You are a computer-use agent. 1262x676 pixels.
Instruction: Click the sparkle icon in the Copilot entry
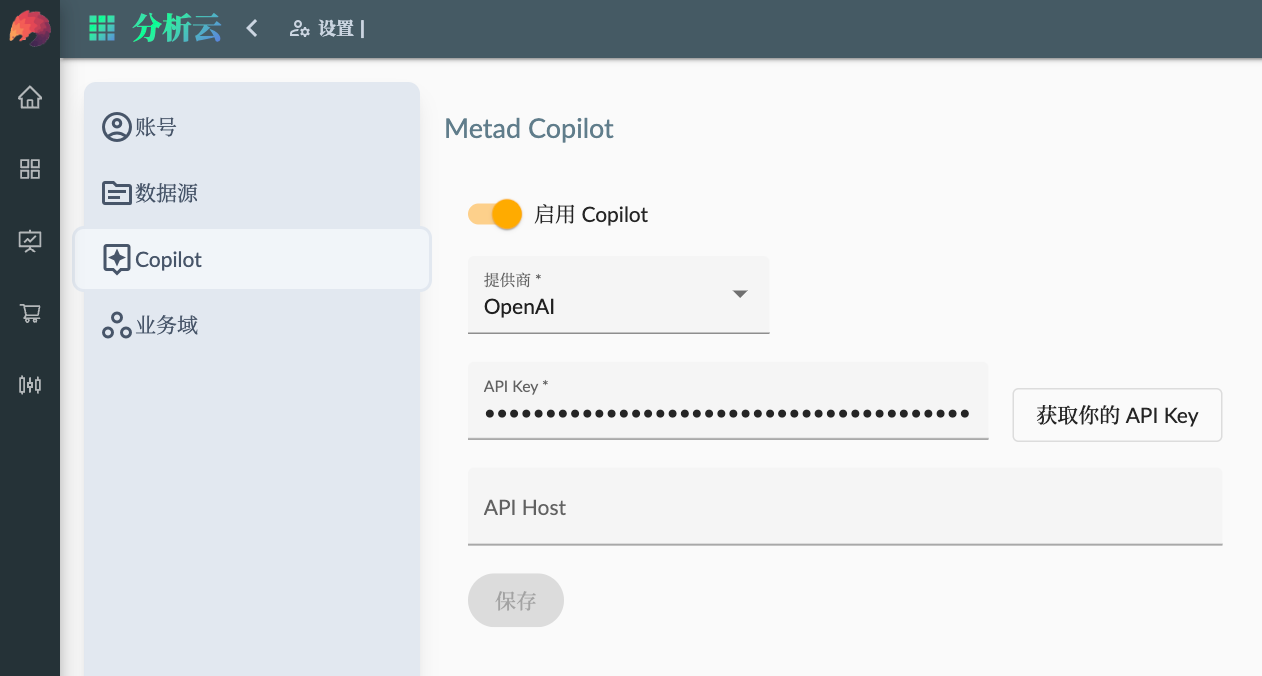115,259
